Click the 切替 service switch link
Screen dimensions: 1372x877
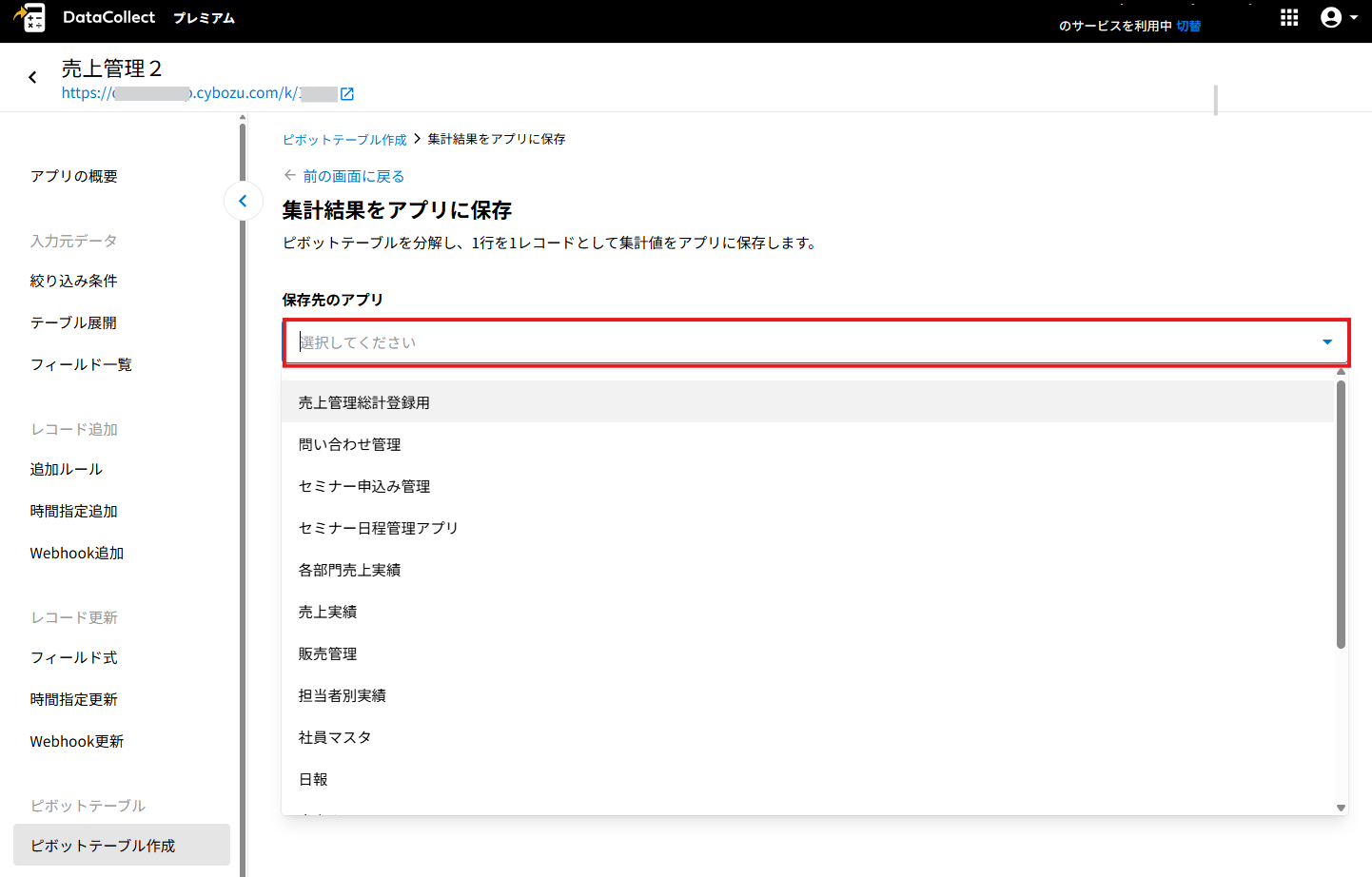pyautogui.click(x=1188, y=26)
